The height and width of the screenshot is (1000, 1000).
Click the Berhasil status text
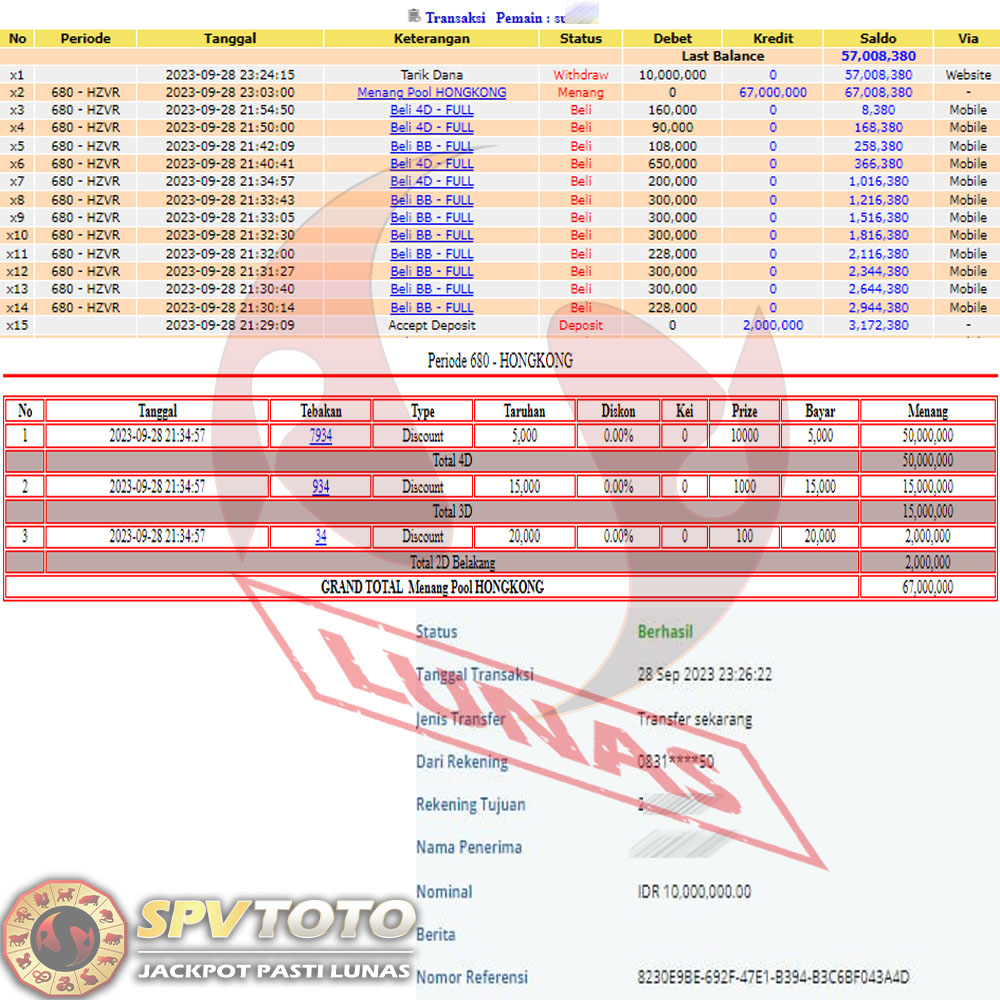[665, 632]
